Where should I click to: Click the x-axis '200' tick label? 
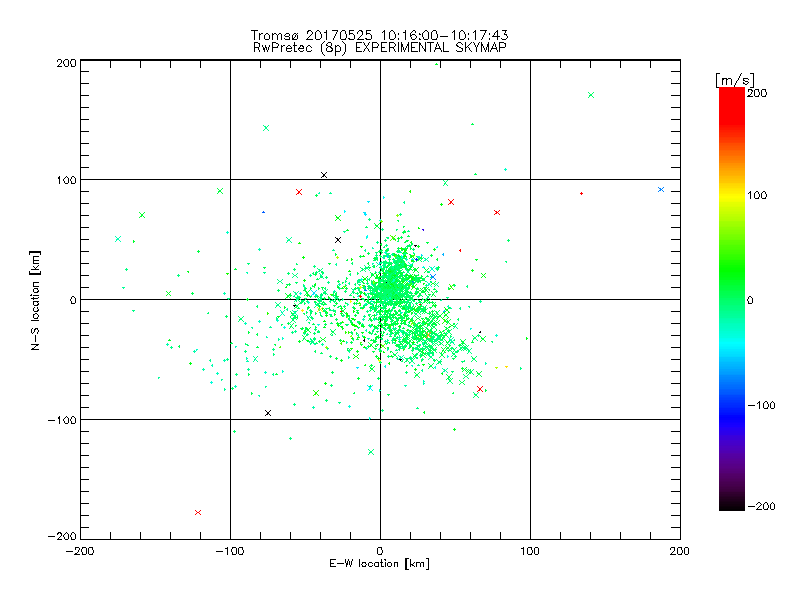680,551
